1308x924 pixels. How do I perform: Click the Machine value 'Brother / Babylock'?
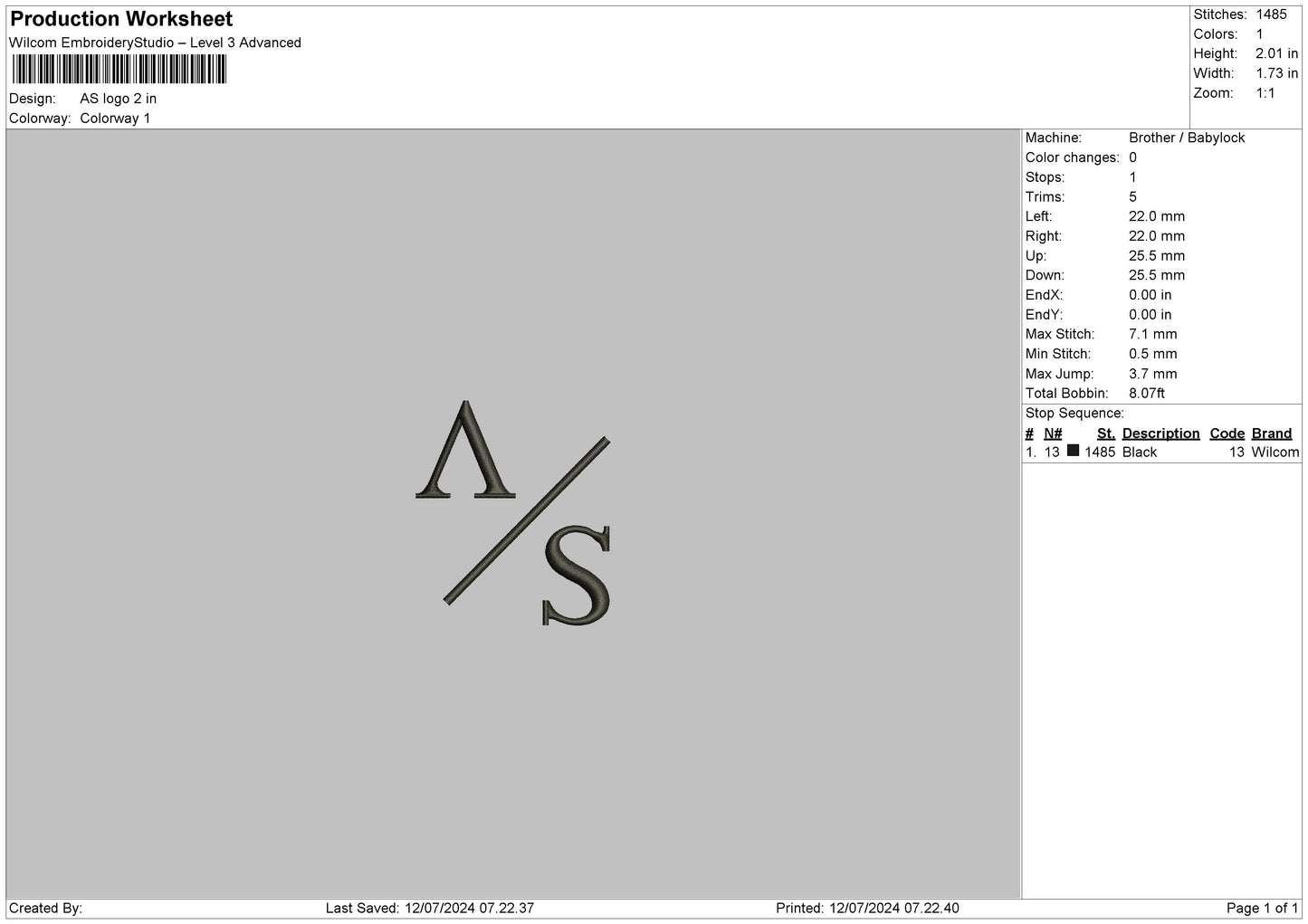(1187, 138)
